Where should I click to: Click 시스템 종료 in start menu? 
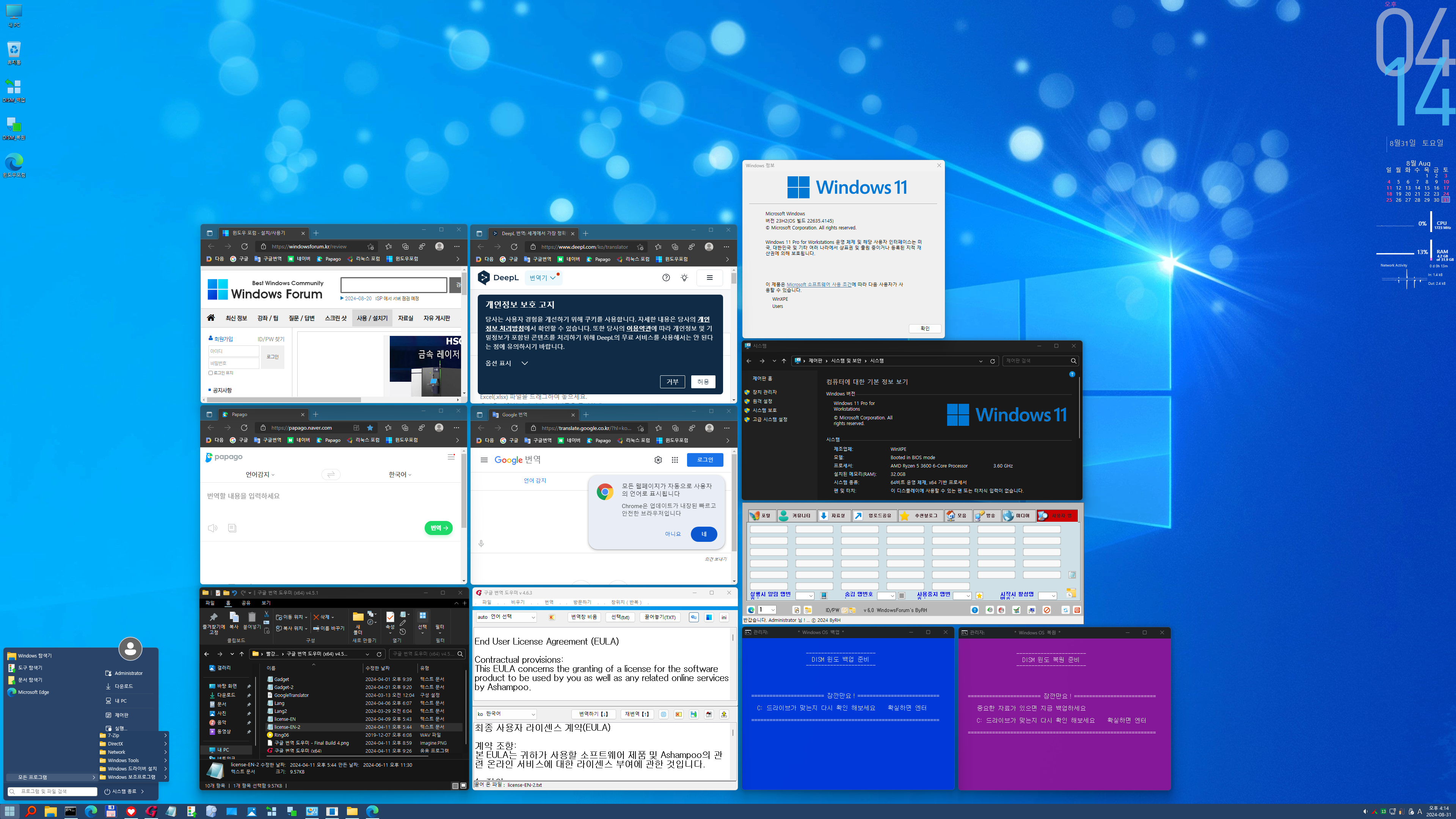(124, 791)
